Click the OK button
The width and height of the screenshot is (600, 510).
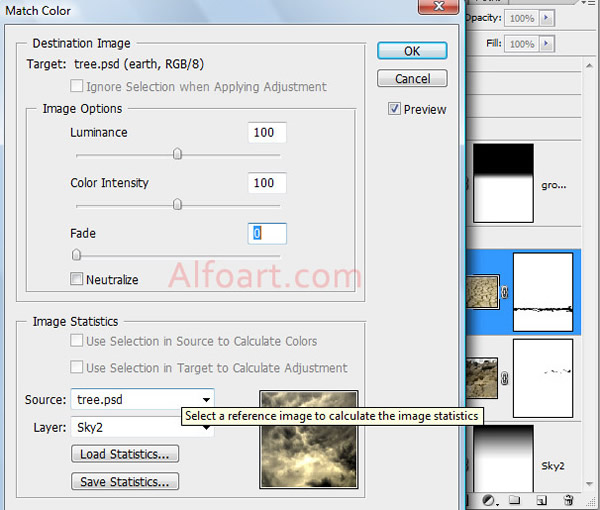tap(412, 51)
